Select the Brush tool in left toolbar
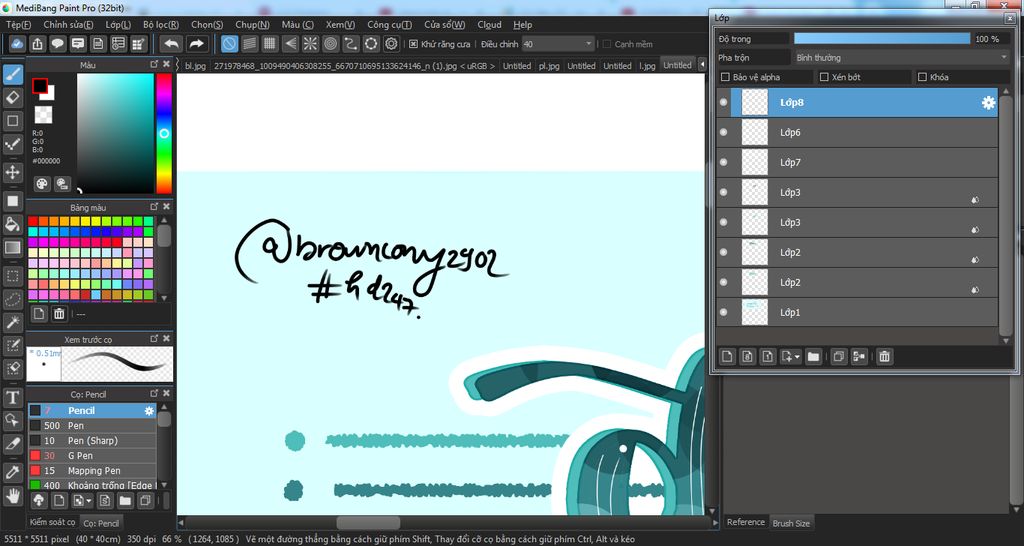Viewport: 1024px width, 546px height. [x=12, y=74]
